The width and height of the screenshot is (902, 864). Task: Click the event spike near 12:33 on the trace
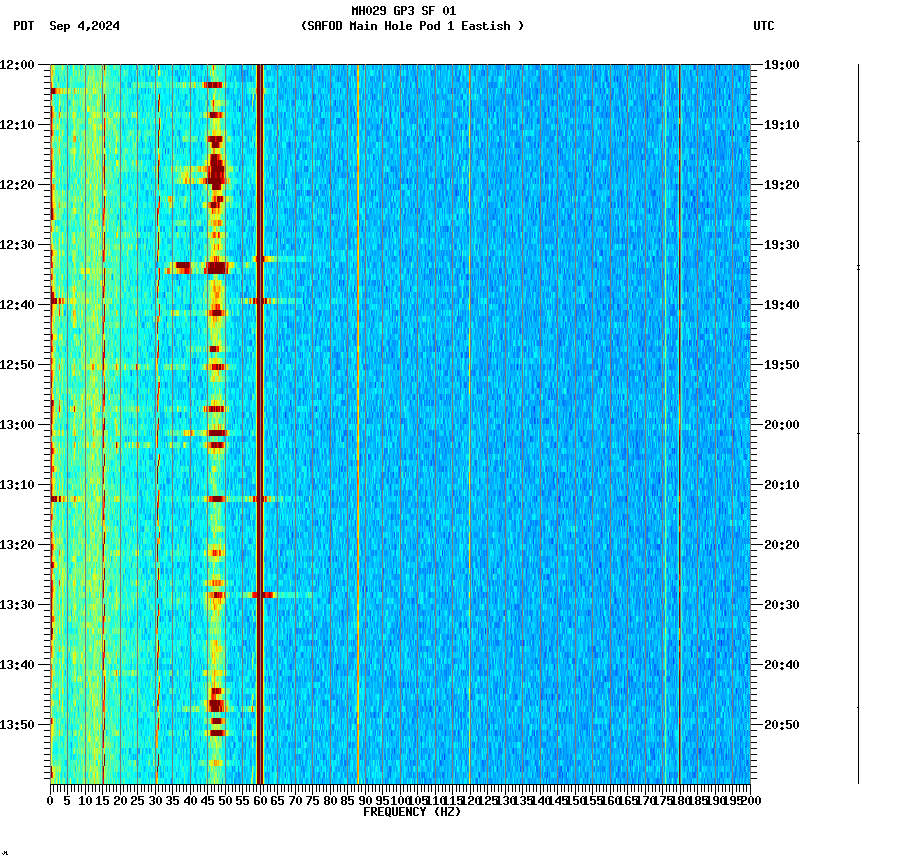click(858, 267)
